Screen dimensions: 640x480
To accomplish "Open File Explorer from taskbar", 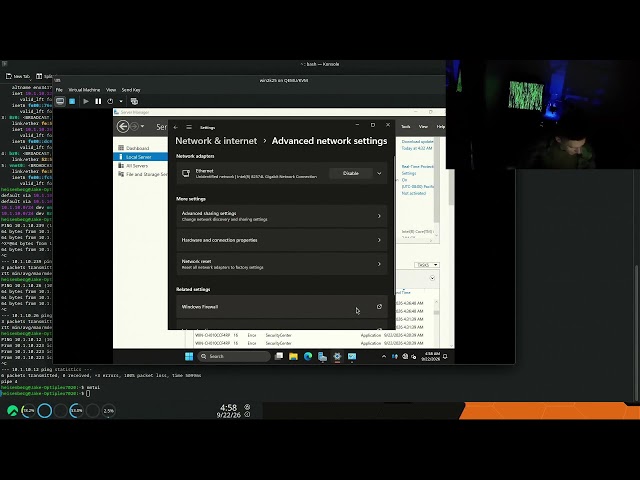I will click(x=293, y=356).
